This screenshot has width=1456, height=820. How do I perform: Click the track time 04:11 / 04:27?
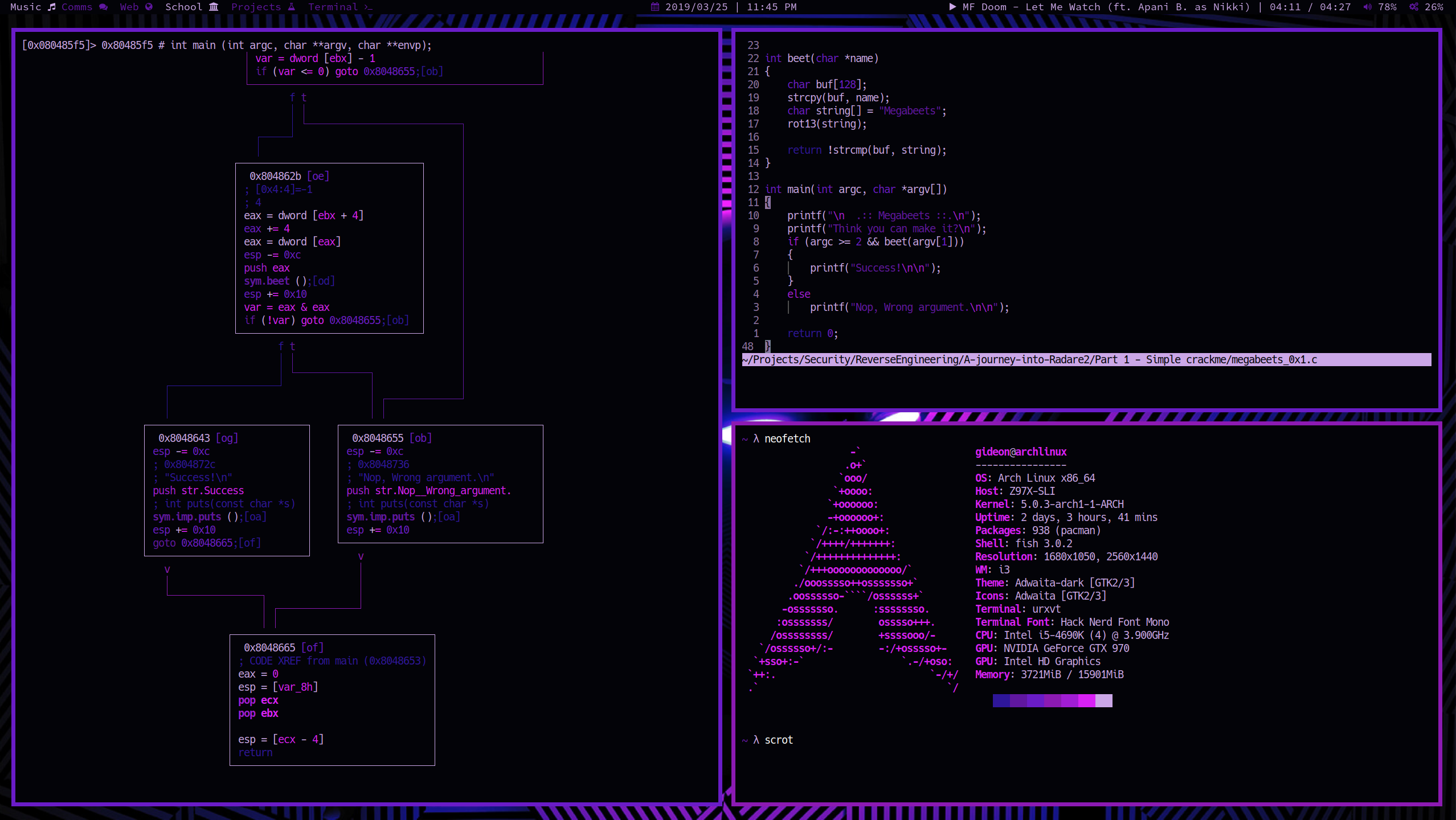(1310, 7)
